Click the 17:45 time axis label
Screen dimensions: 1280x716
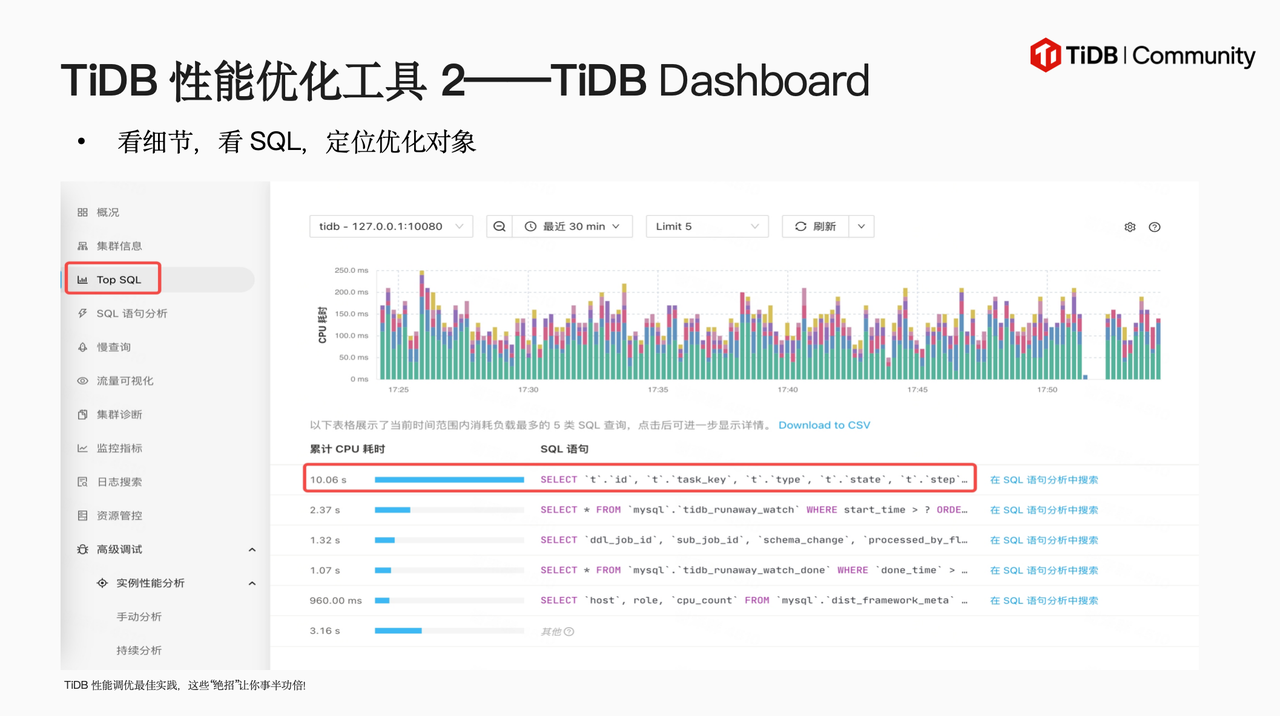[917, 390]
